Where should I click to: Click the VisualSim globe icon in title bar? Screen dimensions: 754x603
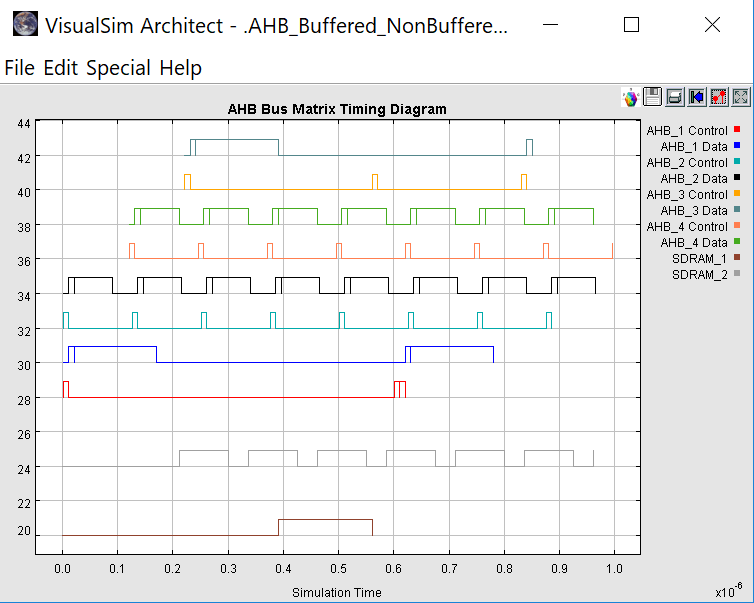point(26,25)
